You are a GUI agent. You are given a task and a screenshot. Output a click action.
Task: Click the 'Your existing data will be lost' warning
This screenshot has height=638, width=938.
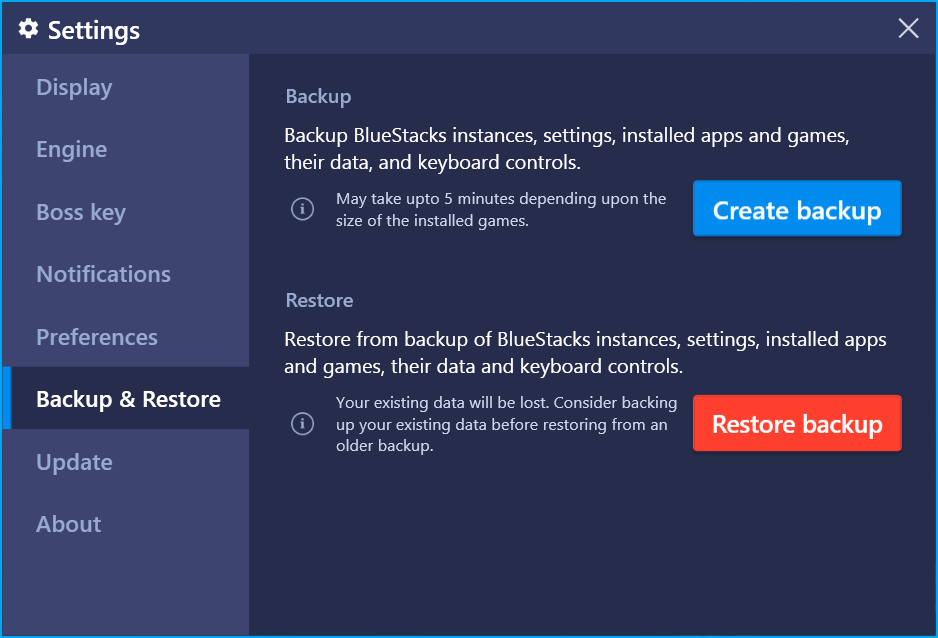506,424
